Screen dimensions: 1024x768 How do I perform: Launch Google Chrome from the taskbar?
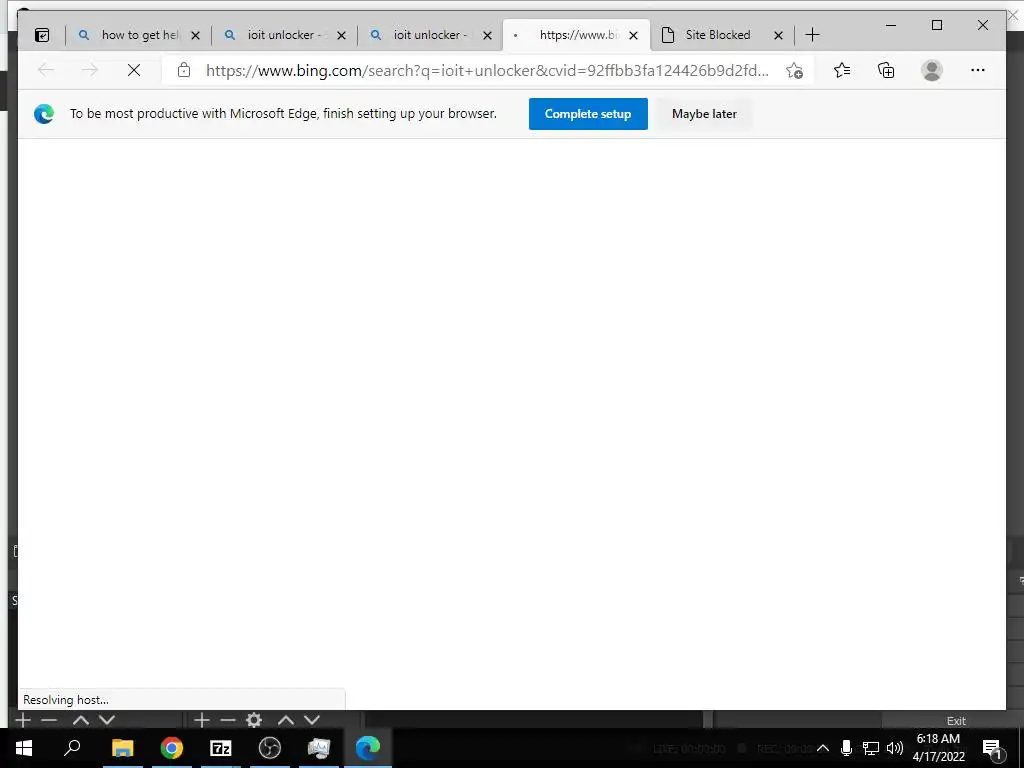[172, 748]
